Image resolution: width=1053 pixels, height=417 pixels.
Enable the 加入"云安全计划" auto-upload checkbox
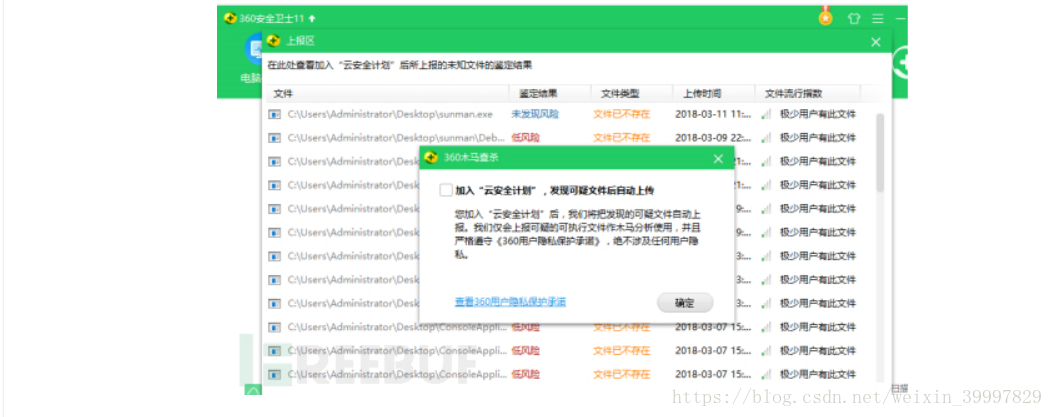tap(446, 190)
